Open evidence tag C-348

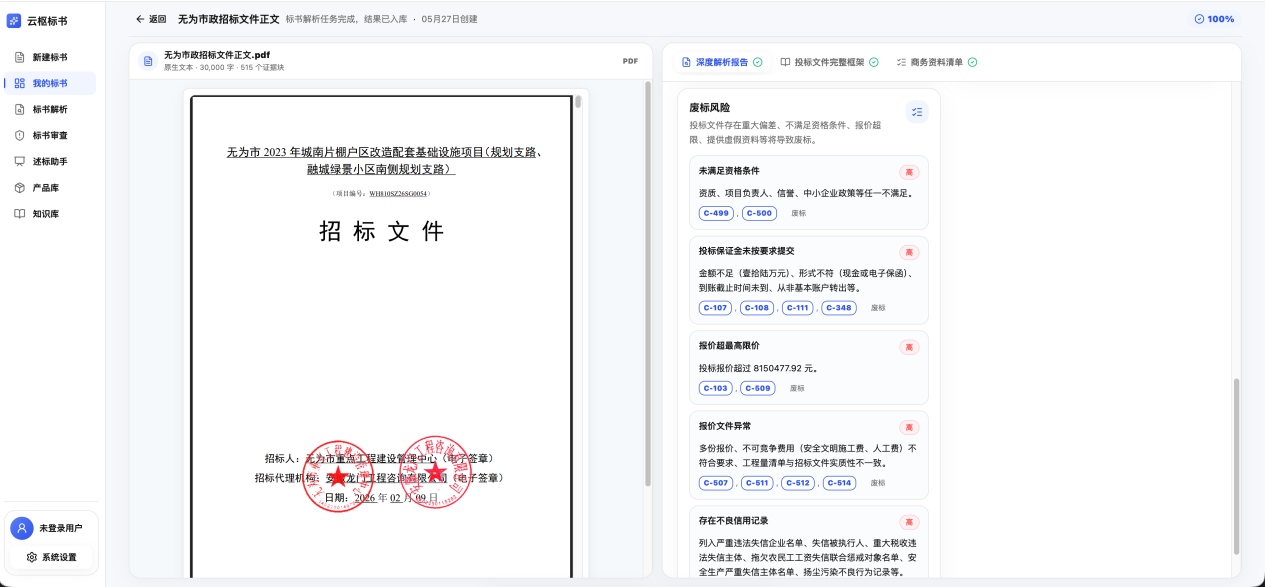click(x=839, y=308)
